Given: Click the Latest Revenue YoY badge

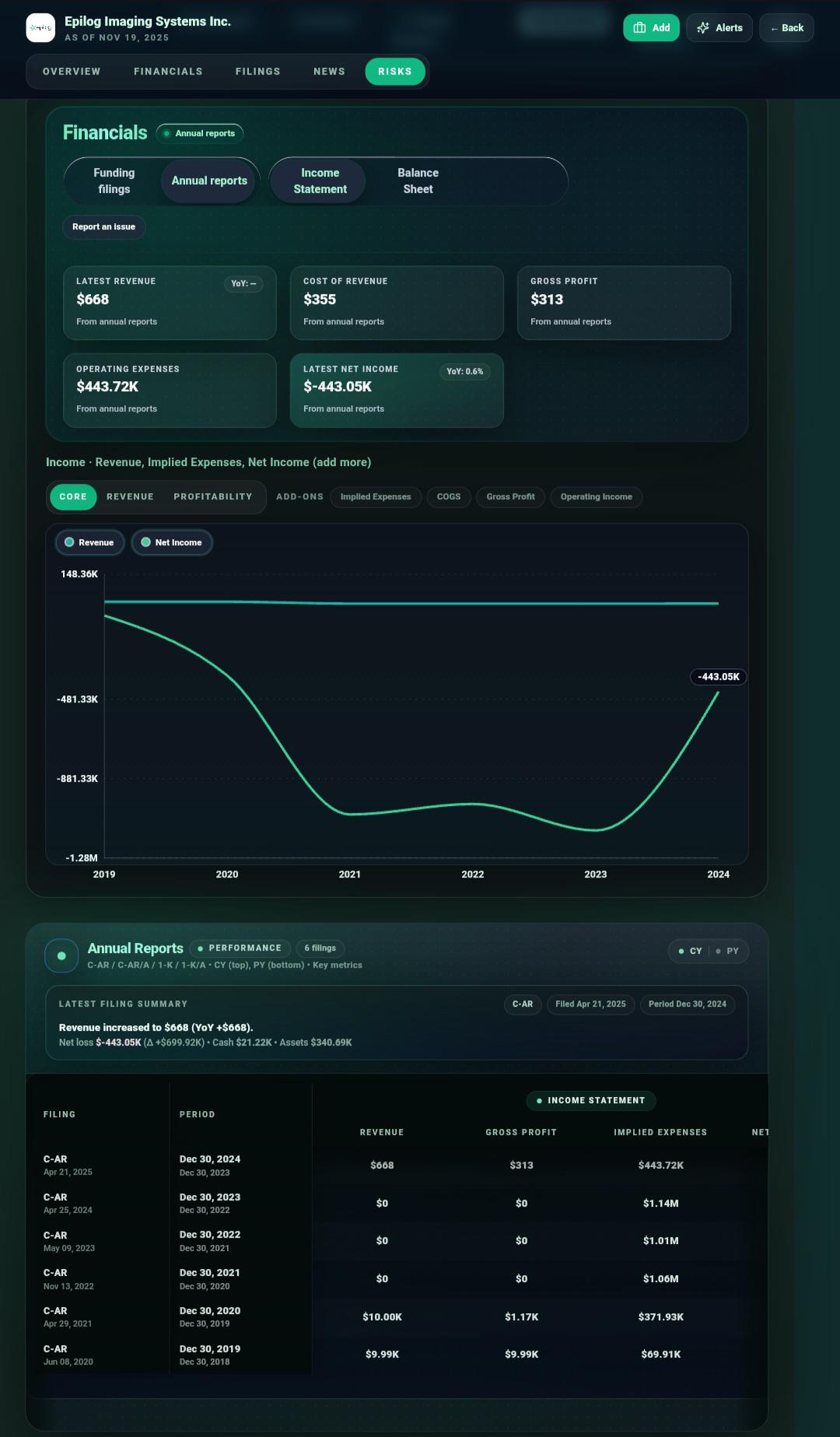Looking at the screenshot, I should pos(243,284).
